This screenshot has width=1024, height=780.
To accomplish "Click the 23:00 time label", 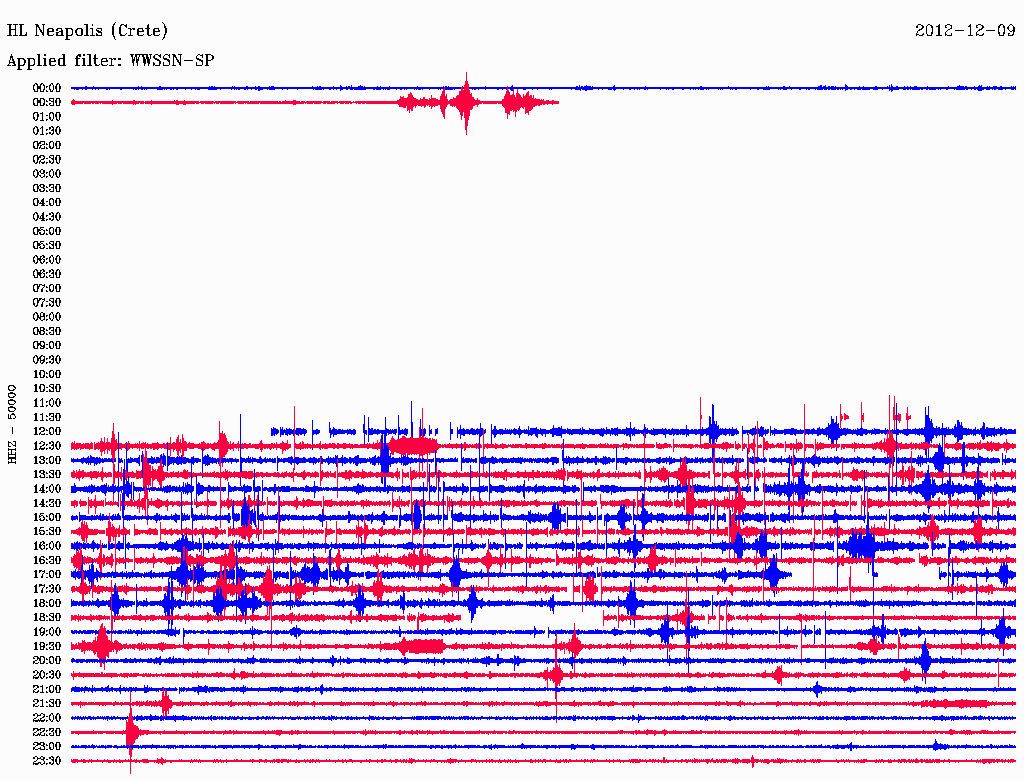I will tap(47, 746).
